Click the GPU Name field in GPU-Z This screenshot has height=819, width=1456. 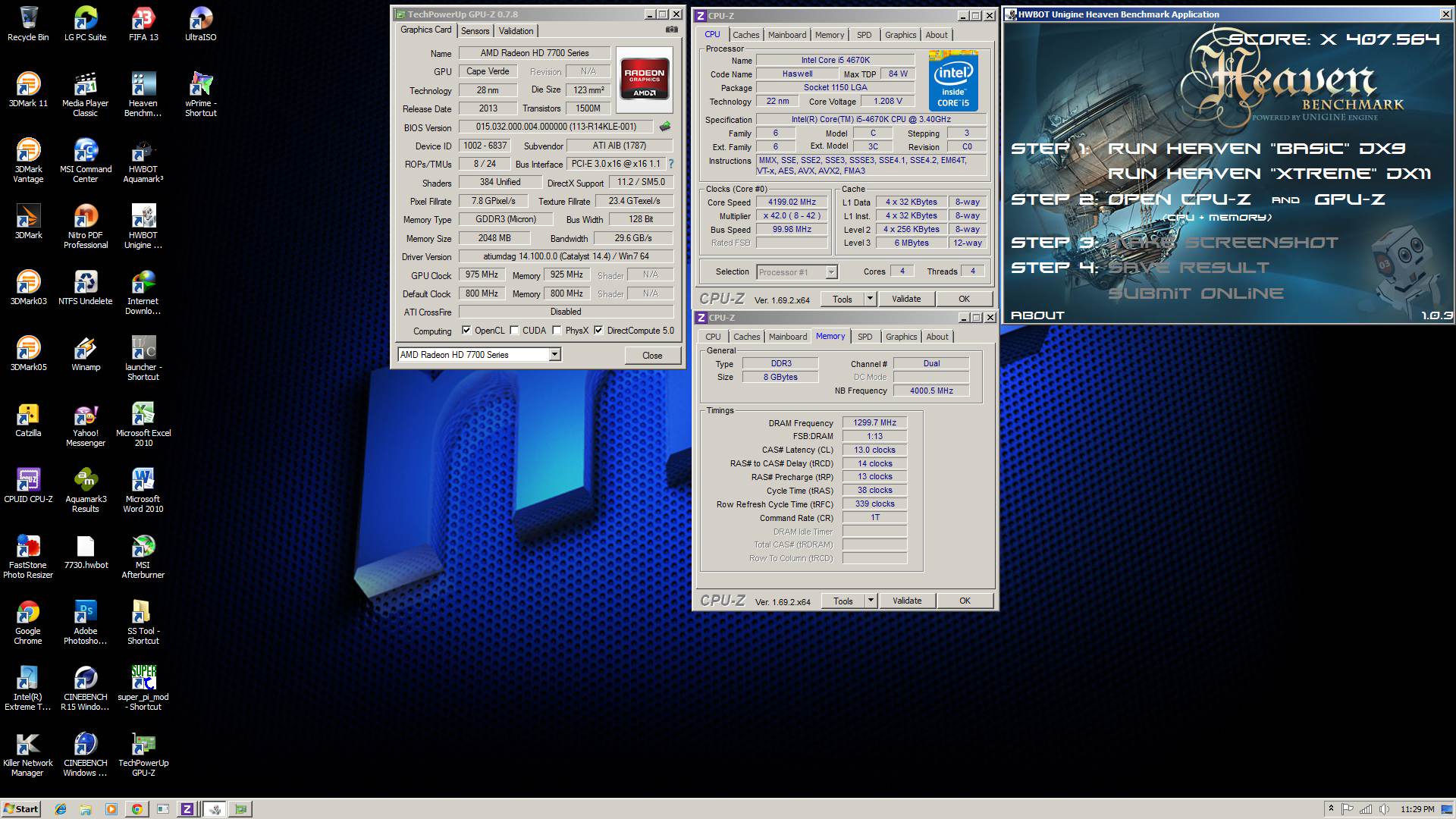(x=535, y=53)
